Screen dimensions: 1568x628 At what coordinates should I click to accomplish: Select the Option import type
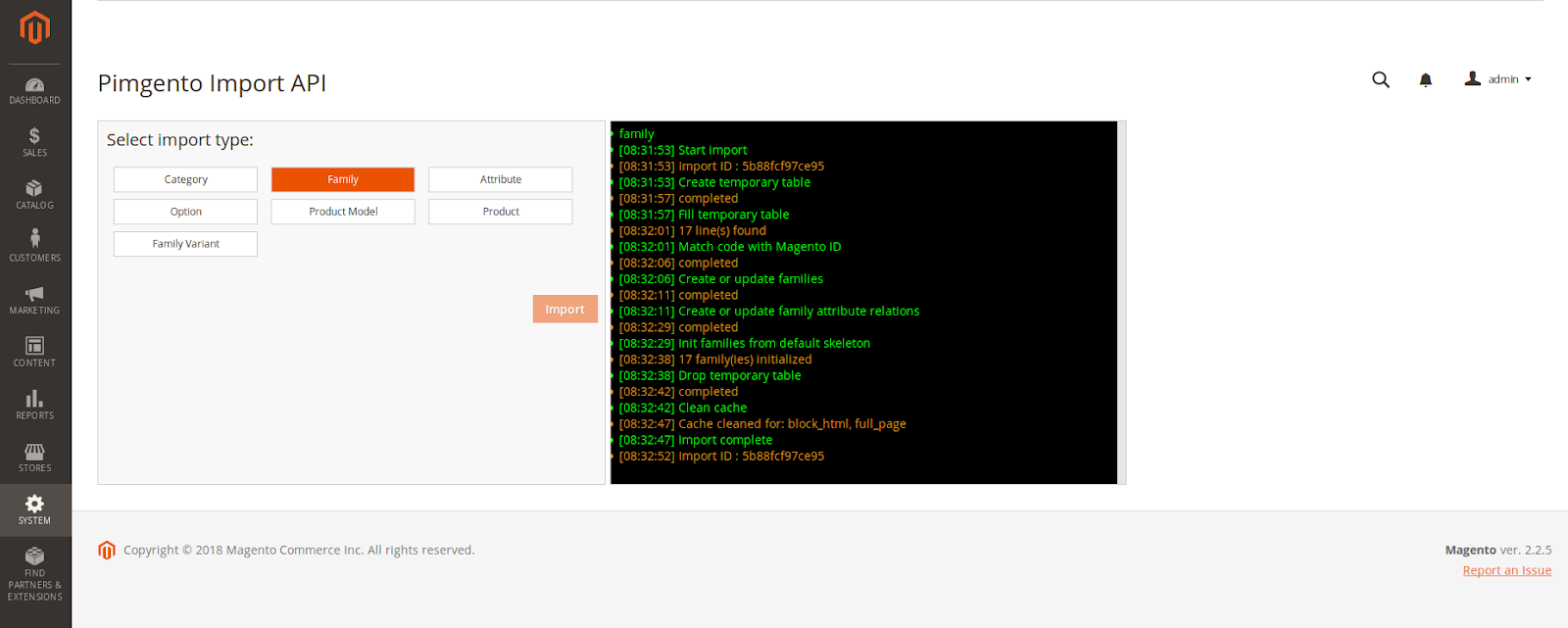tap(185, 212)
